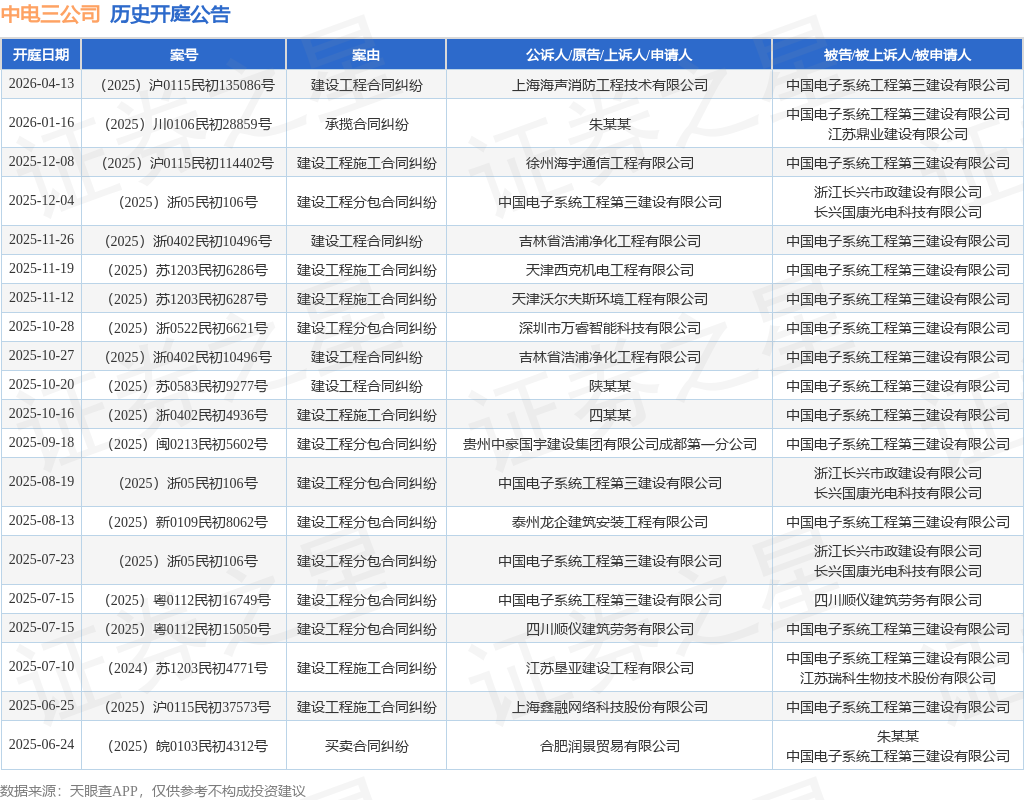Viewport: 1024px width, 800px height.
Task: Click plaintiff 四某某
Action: [x=609, y=415]
